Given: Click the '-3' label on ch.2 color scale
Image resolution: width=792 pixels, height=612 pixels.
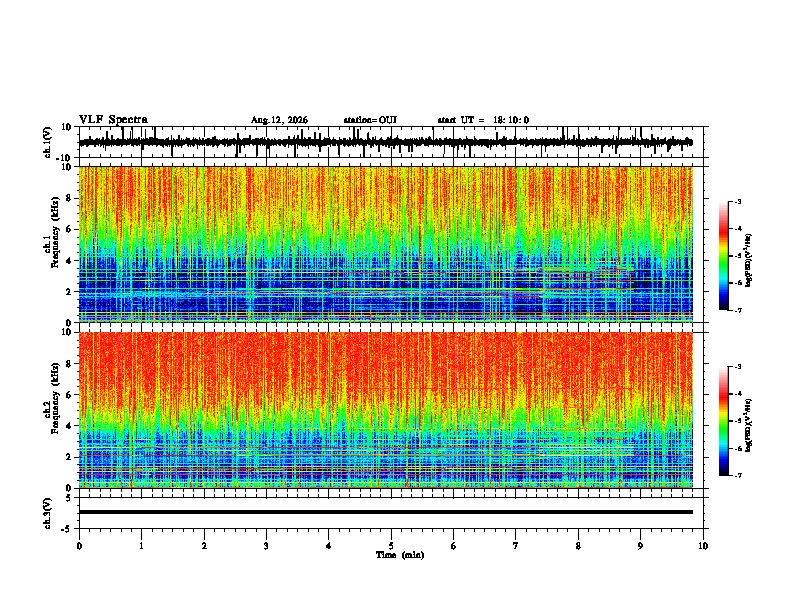Looking at the screenshot, I should click(737, 367).
